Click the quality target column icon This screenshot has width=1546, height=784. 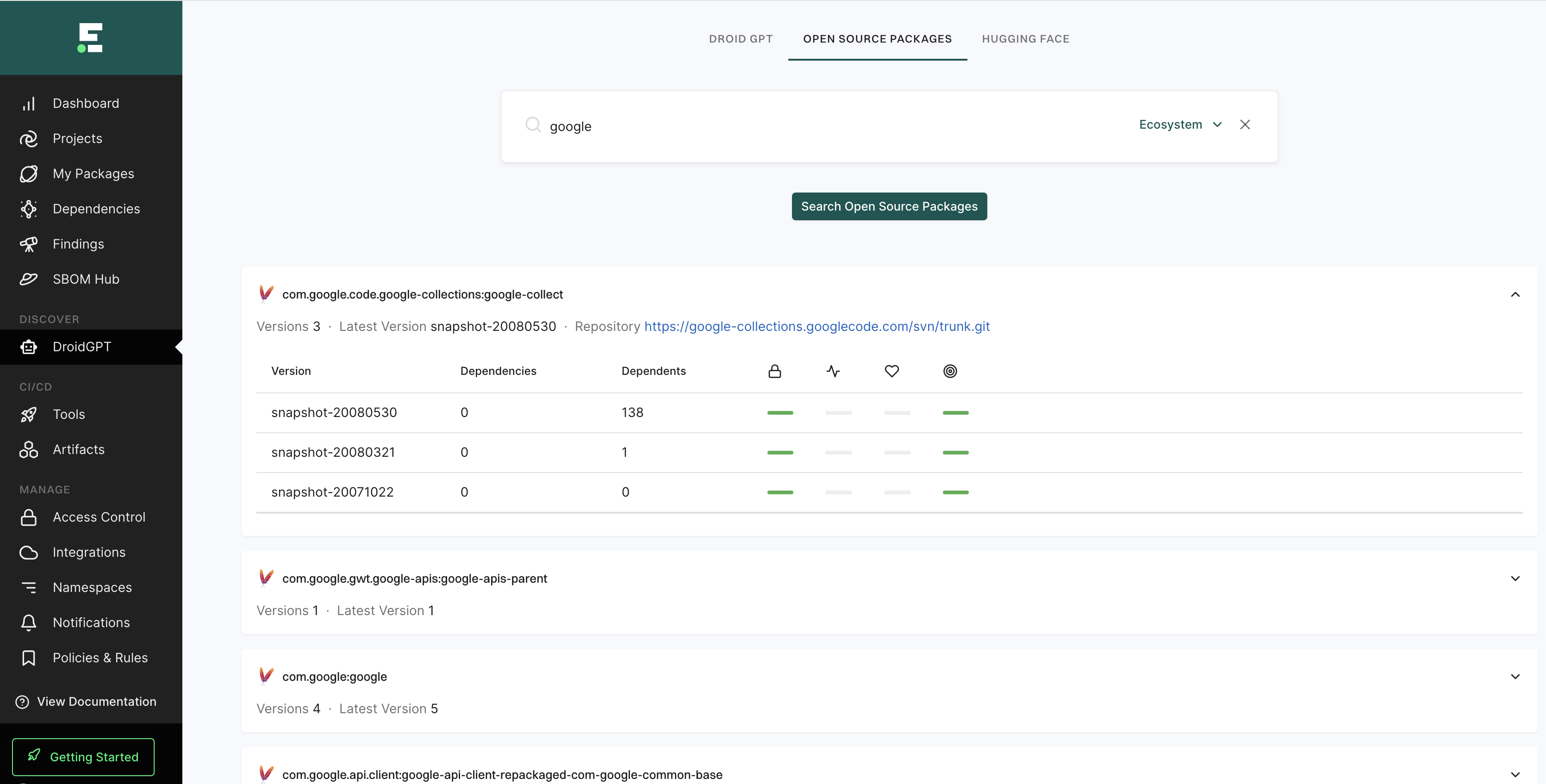pos(950,371)
